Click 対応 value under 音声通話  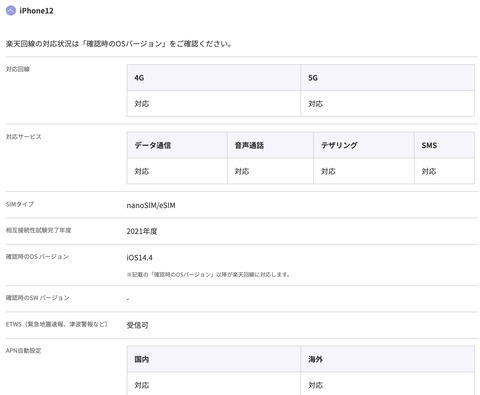pos(242,171)
